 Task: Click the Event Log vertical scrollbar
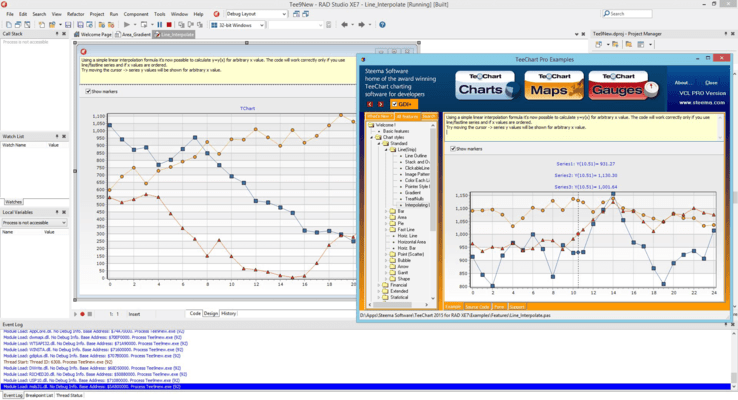(733, 359)
